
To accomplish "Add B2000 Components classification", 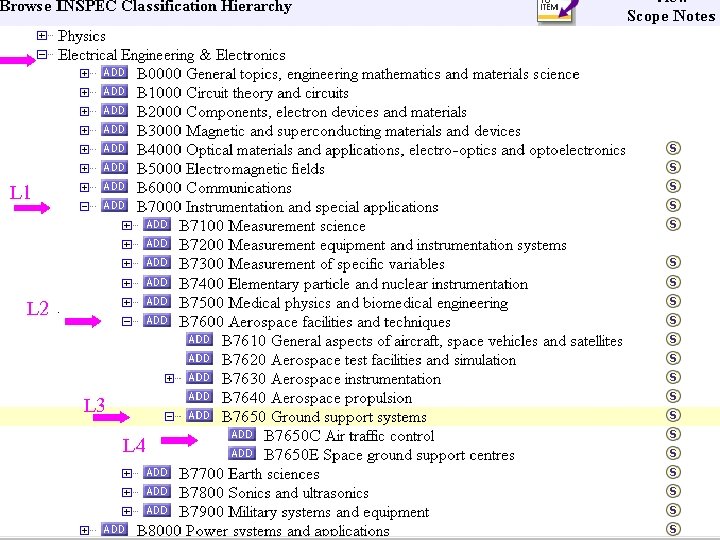I will click(x=114, y=111).
